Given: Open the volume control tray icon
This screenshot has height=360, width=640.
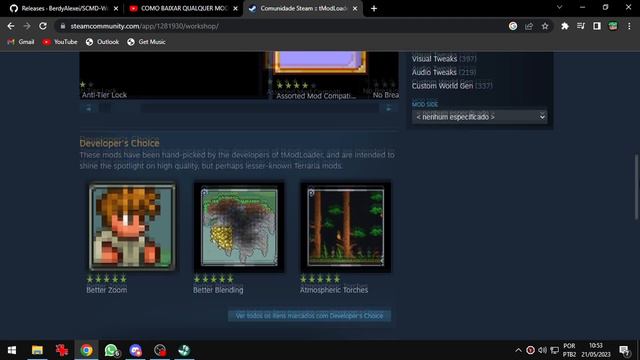Looking at the screenshot, I should coord(542,350).
